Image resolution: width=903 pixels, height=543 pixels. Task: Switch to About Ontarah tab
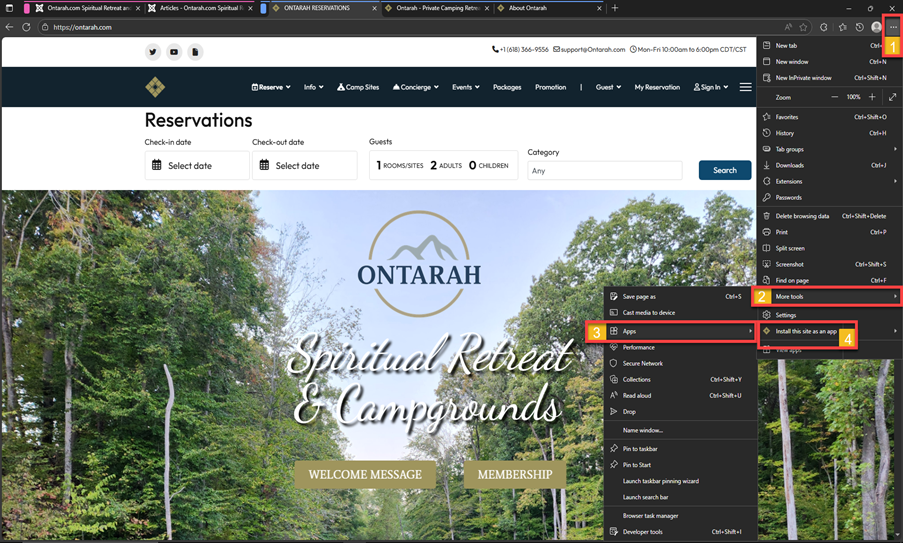pos(549,8)
